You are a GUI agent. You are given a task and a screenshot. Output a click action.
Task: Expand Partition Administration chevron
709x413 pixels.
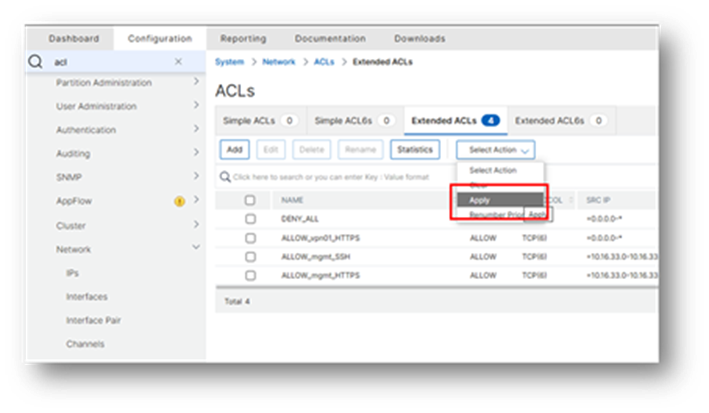(x=196, y=81)
